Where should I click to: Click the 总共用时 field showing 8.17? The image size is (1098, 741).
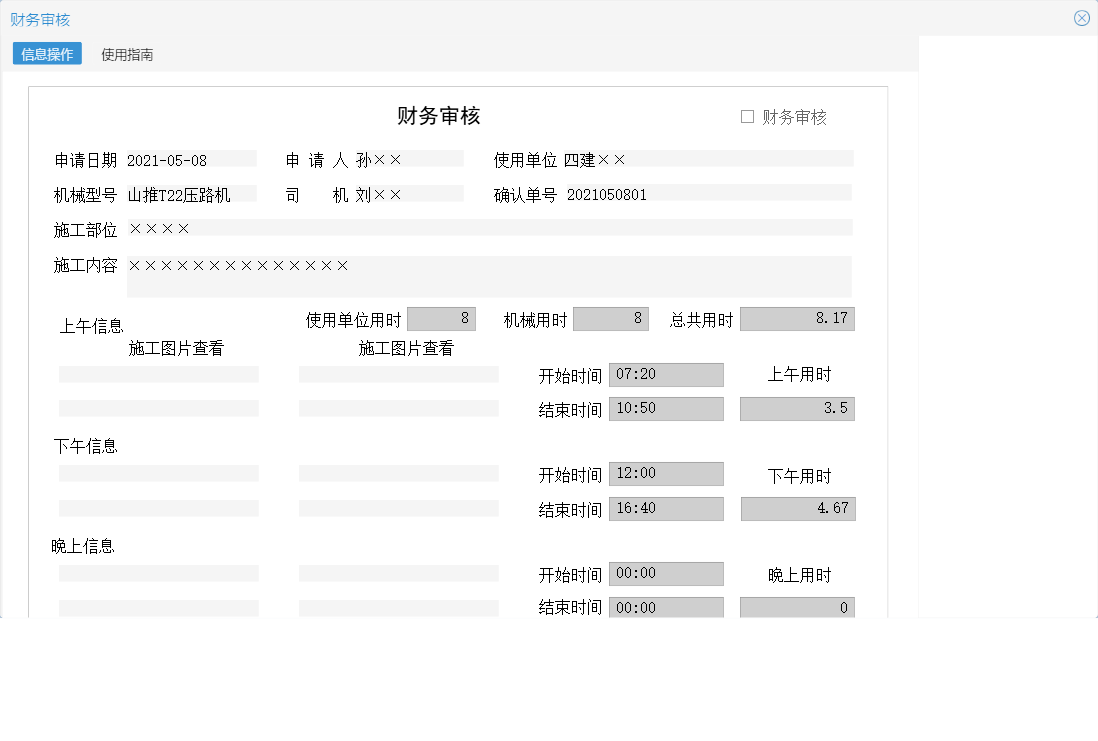[x=797, y=318]
